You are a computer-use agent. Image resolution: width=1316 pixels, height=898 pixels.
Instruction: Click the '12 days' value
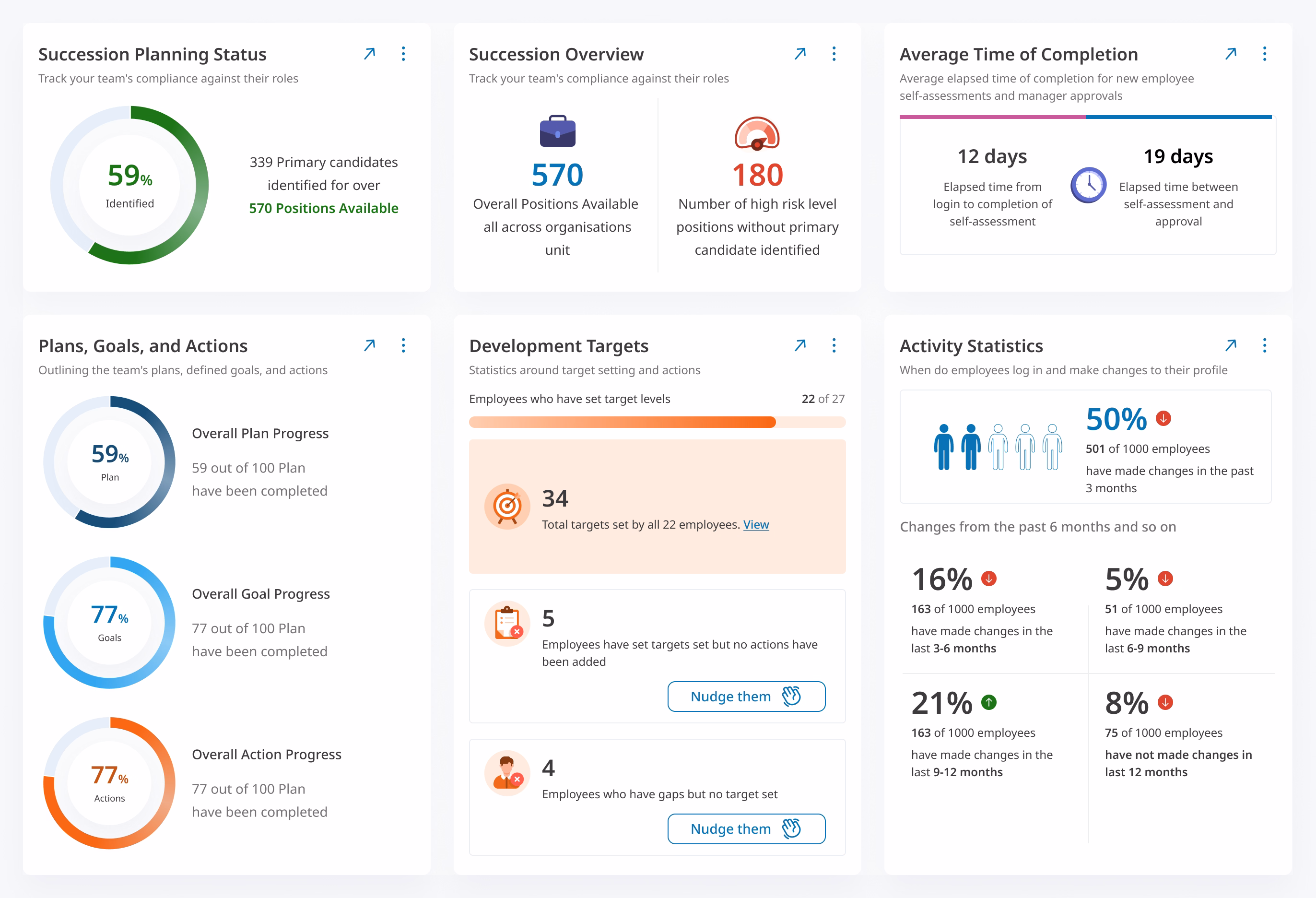coord(992,156)
